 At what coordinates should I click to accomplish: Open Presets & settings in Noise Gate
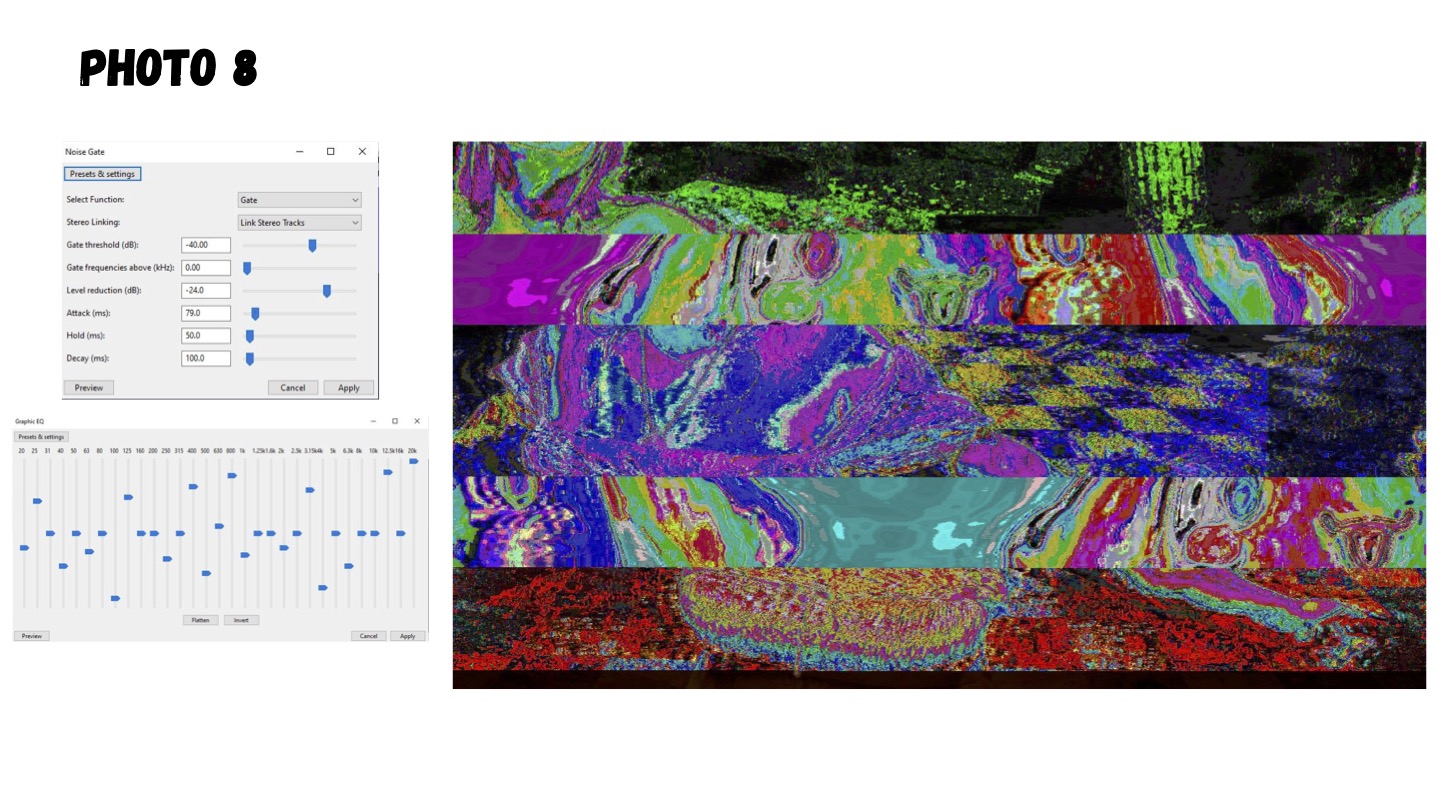[x=102, y=174]
